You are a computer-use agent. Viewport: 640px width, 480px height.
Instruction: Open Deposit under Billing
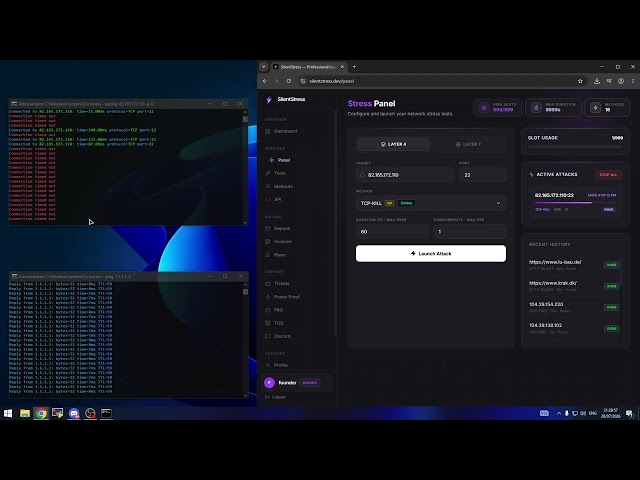(282, 229)
